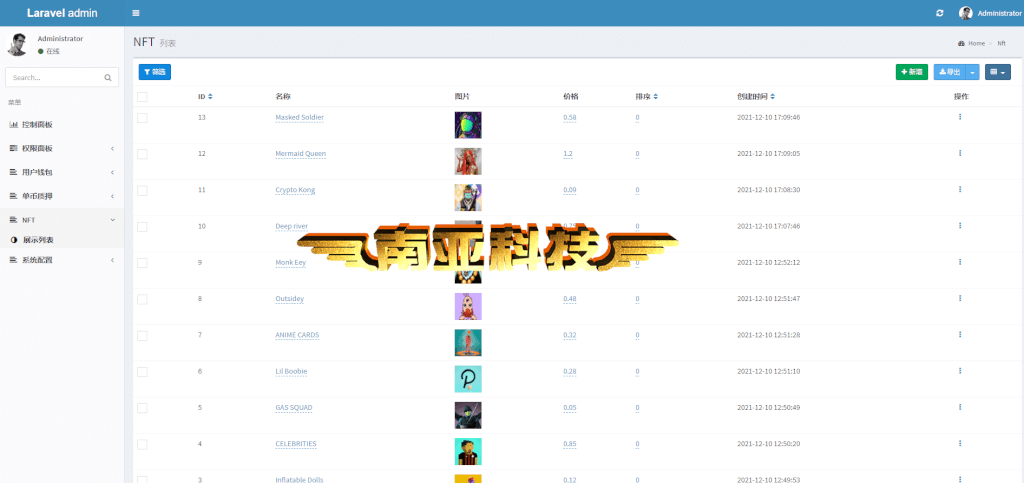Sort the table by ID column
The image size is (1024, 483).
point(210,97)
